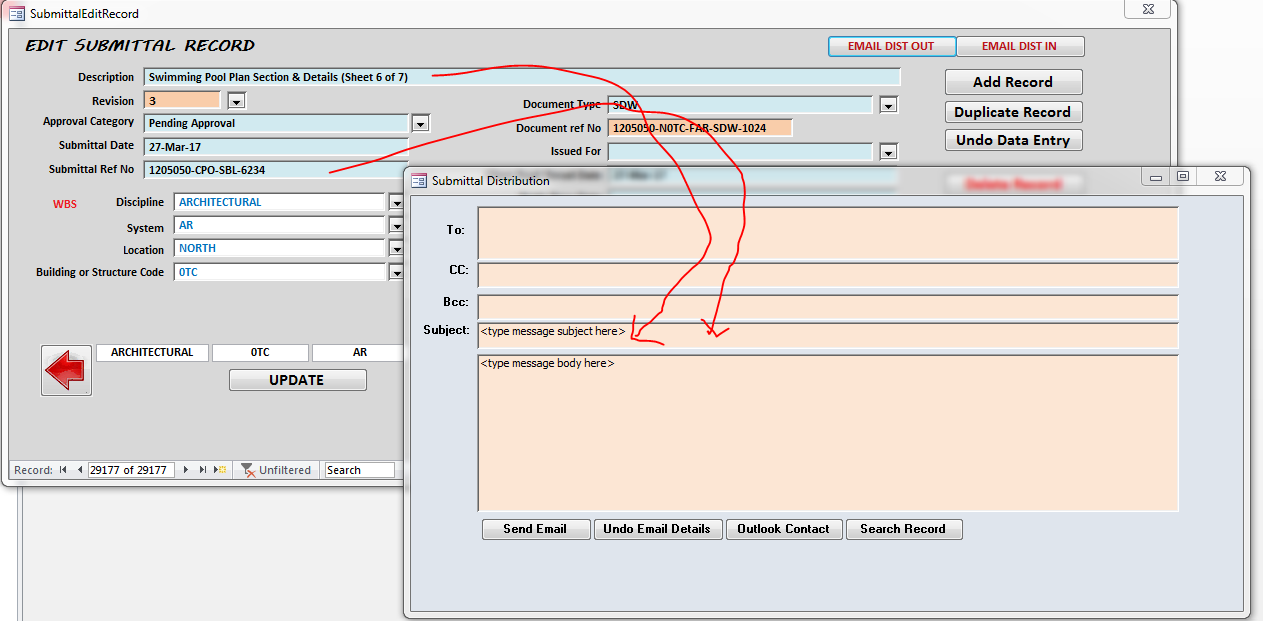Click the Undo Email Details button

(657, 529)
